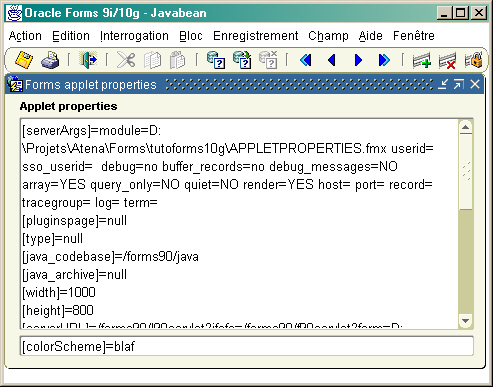Click the vertical scrollbar thumb

pyautogui.click(x=466, y=172)
